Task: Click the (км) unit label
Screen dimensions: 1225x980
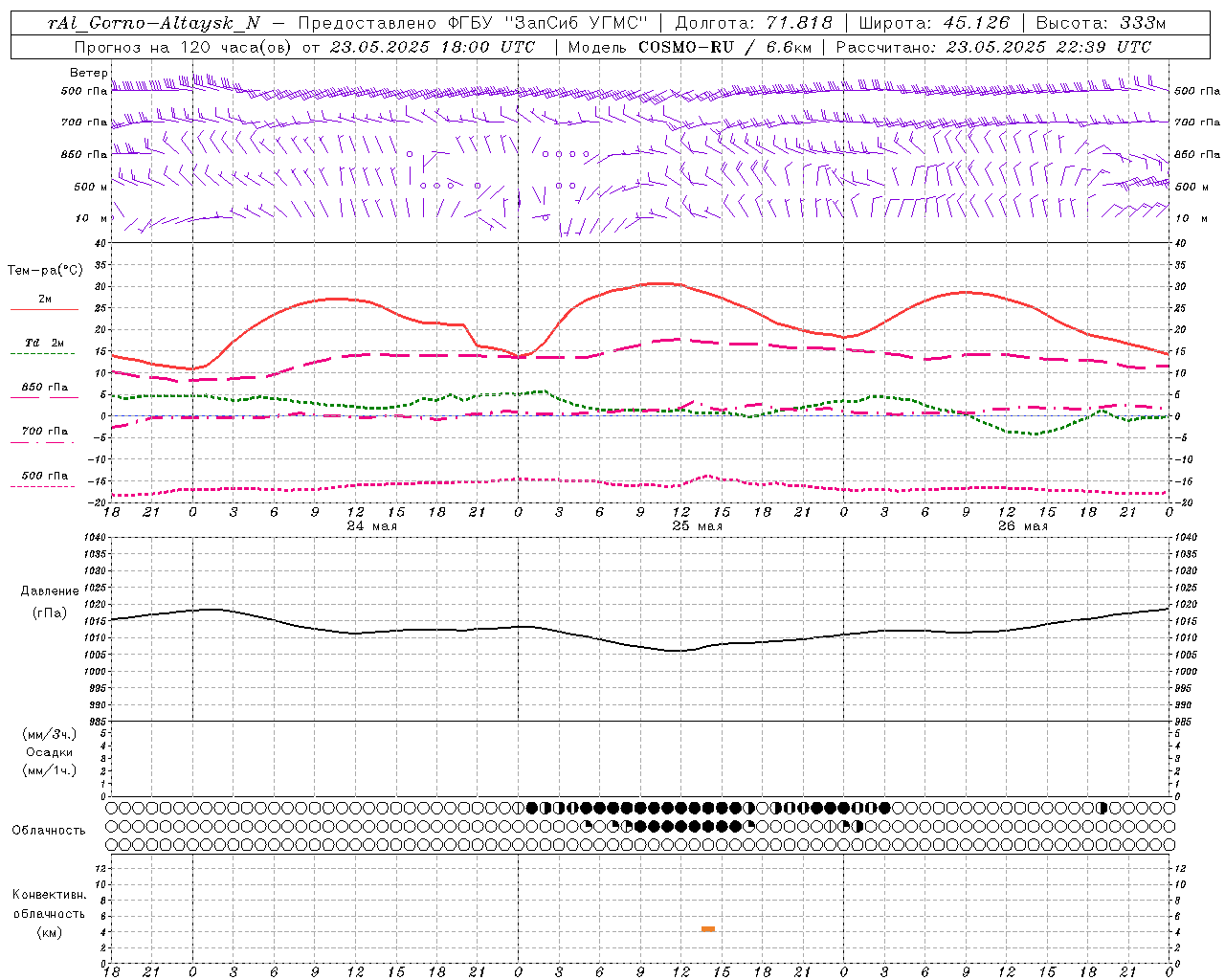Action: pos(49,932)
